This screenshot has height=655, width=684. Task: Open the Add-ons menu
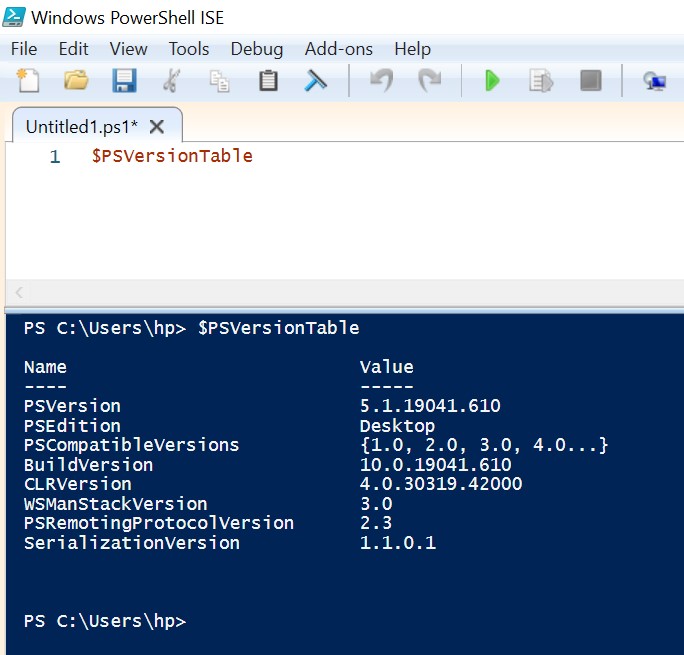(339, 49)
